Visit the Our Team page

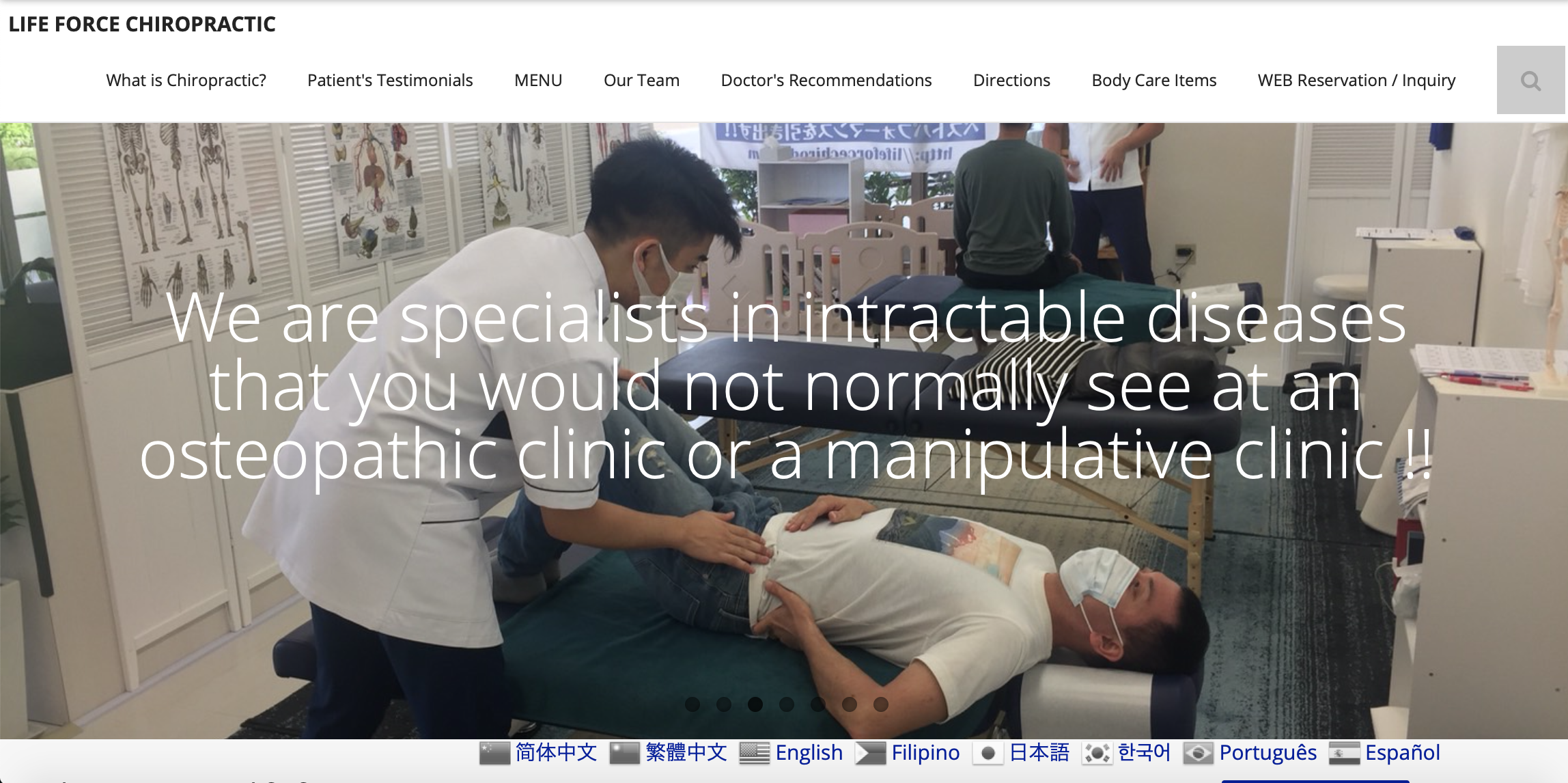641,80
